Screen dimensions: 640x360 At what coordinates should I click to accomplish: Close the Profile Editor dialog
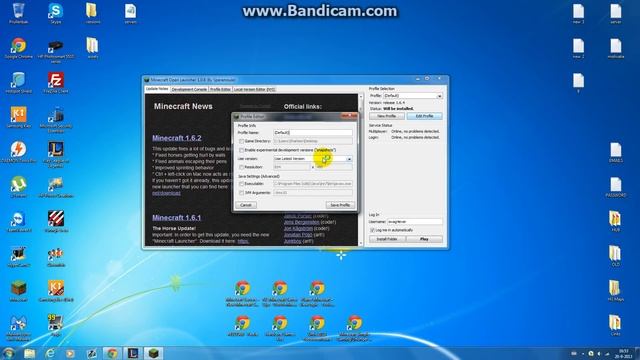coord(349,116)
